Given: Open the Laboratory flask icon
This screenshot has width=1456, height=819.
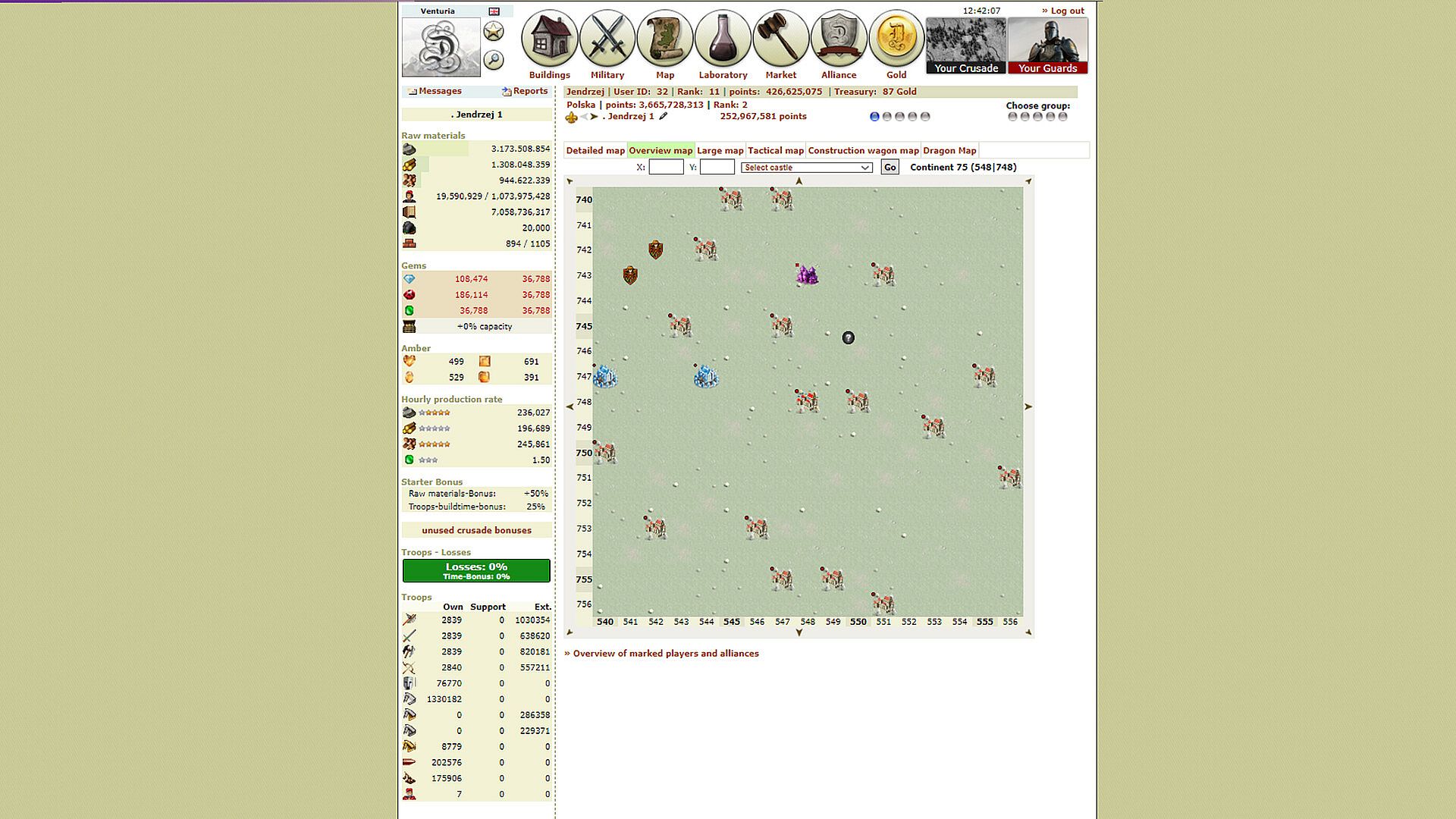Looking at the screenshot, I should click(x=723, y=39).
